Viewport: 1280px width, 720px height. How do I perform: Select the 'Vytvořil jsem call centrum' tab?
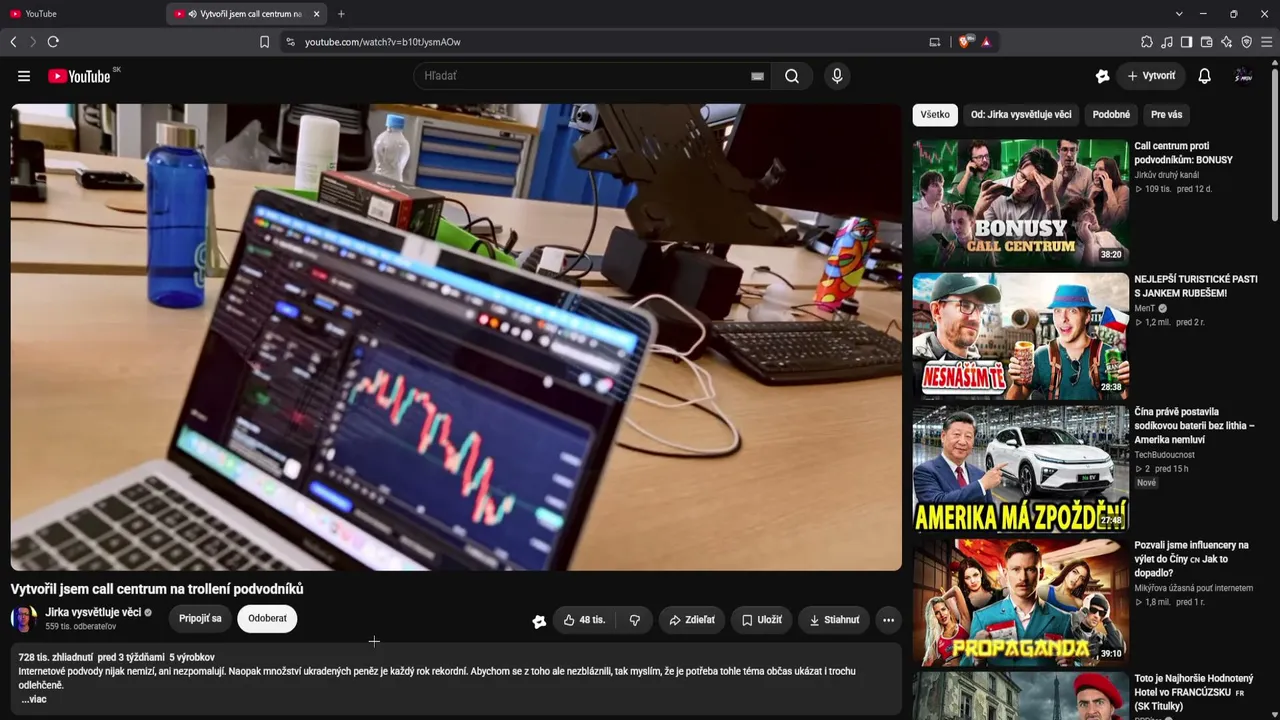(247, 14)
